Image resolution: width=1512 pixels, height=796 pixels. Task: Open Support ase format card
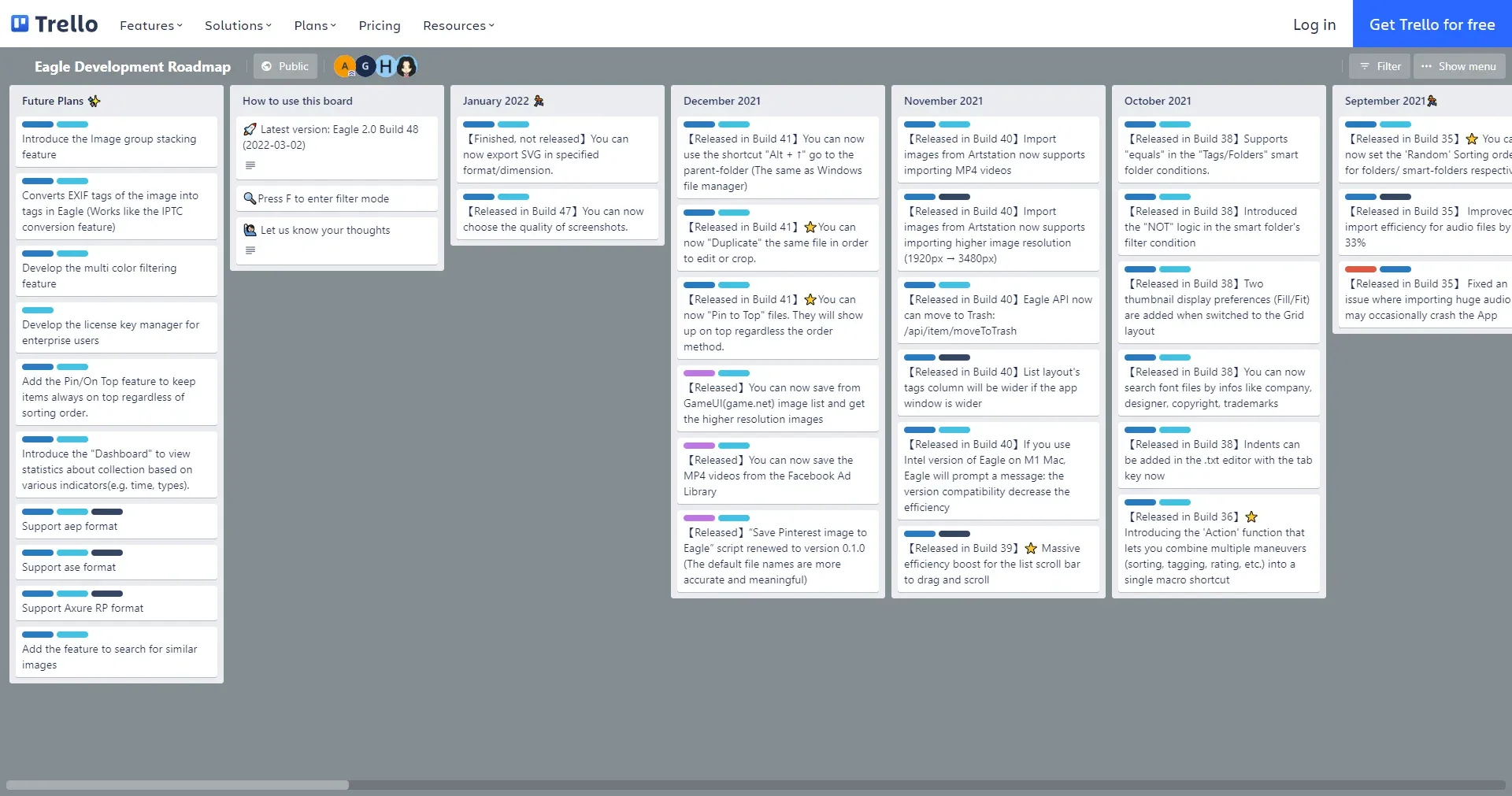coord(117,562)
